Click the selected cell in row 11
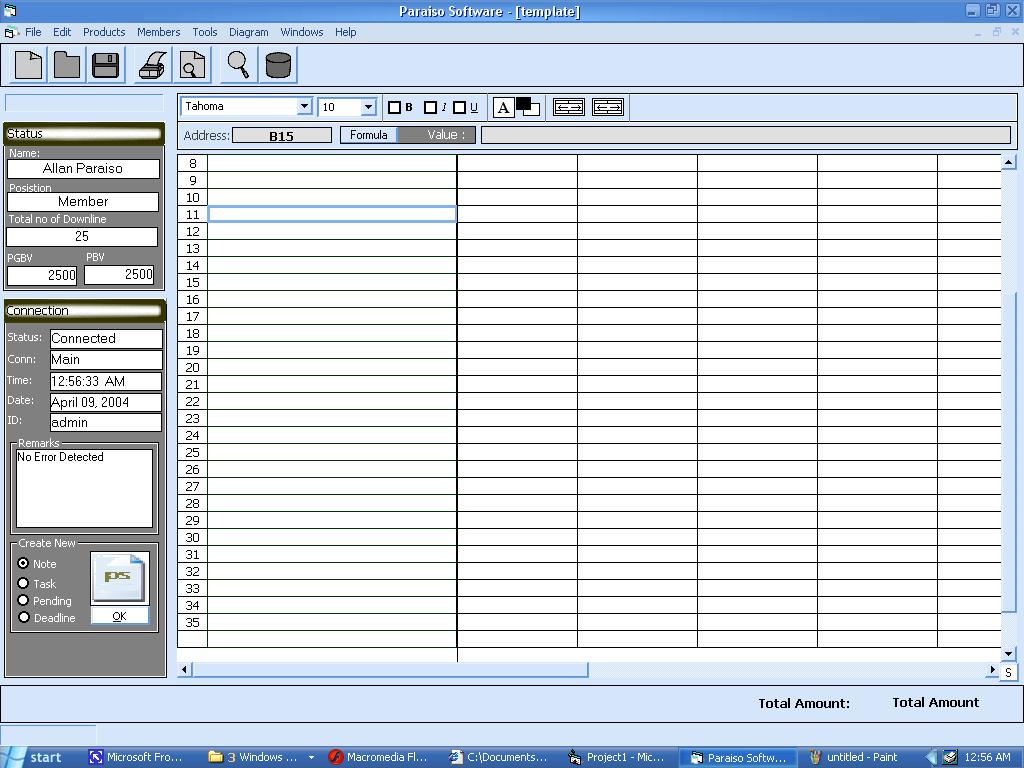 pos(332,214)
